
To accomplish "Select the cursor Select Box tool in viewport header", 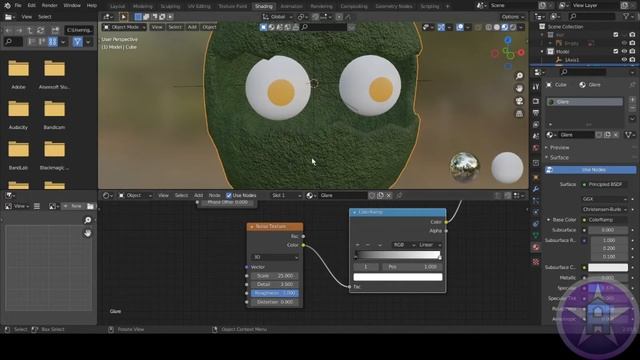I will click(x=123, y=17).
